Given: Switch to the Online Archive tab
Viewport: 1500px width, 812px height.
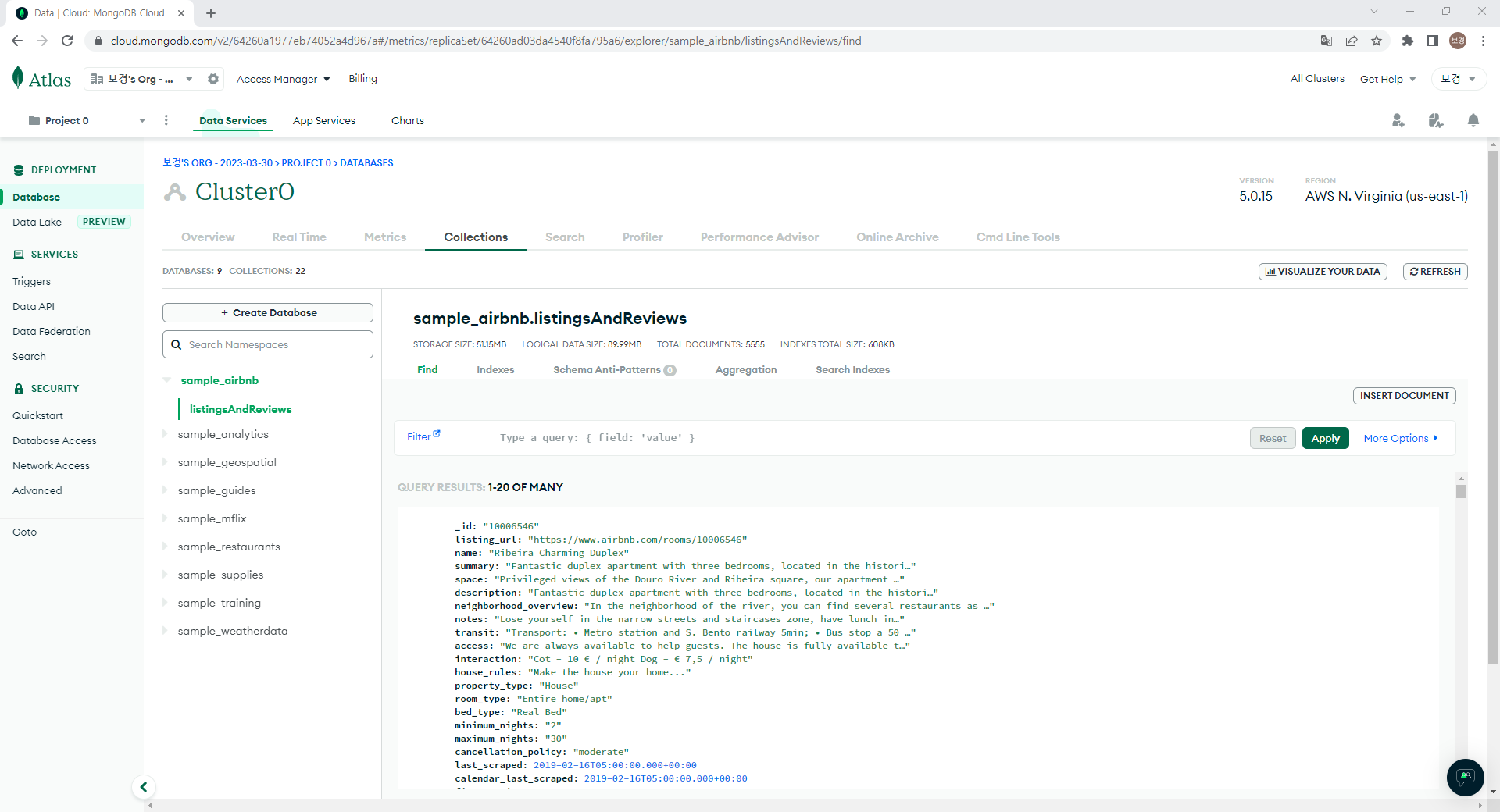Looking at the screenshot, I should [897, 237].
